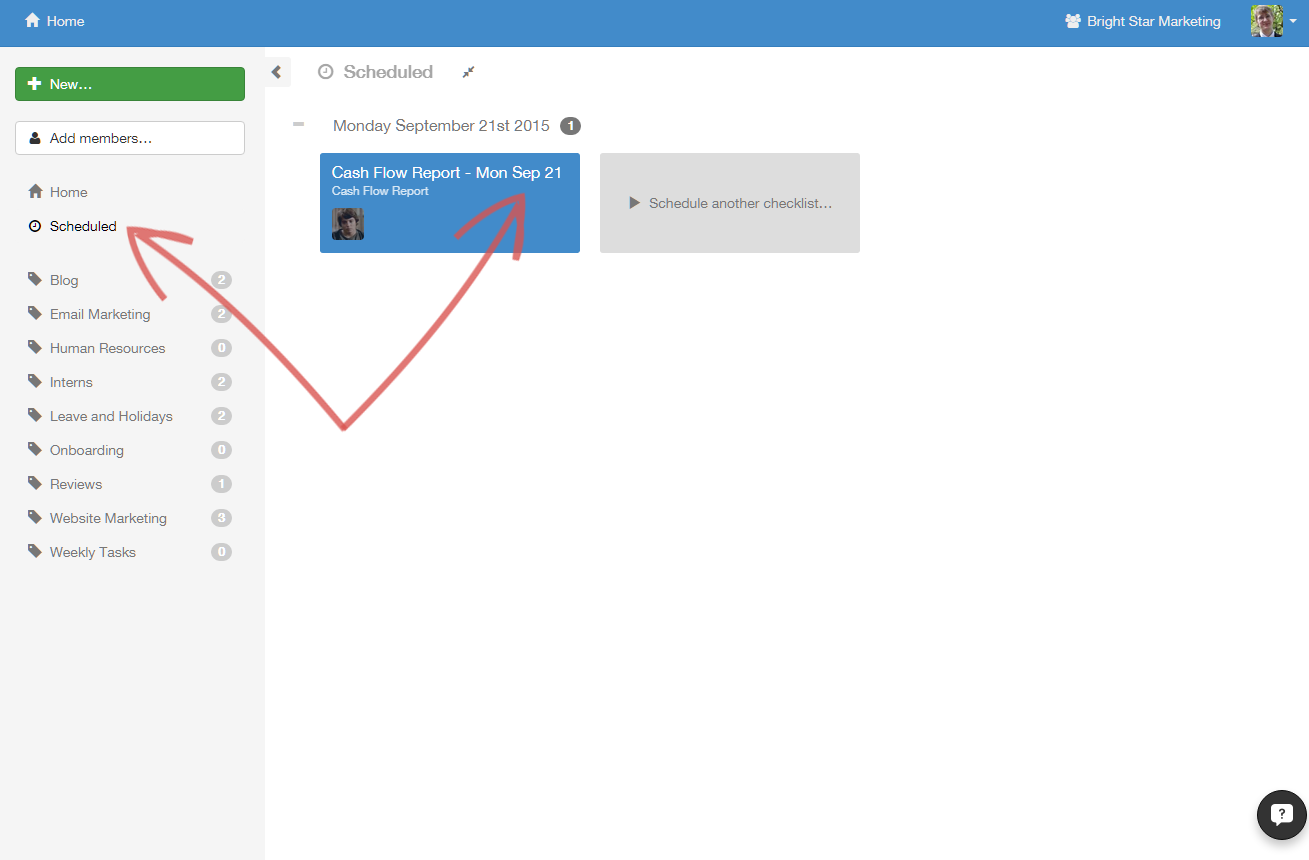Click the Home icon in top bar
Image resolution: width=1309 pixels, height=860 pixels.
coord(33,21)
